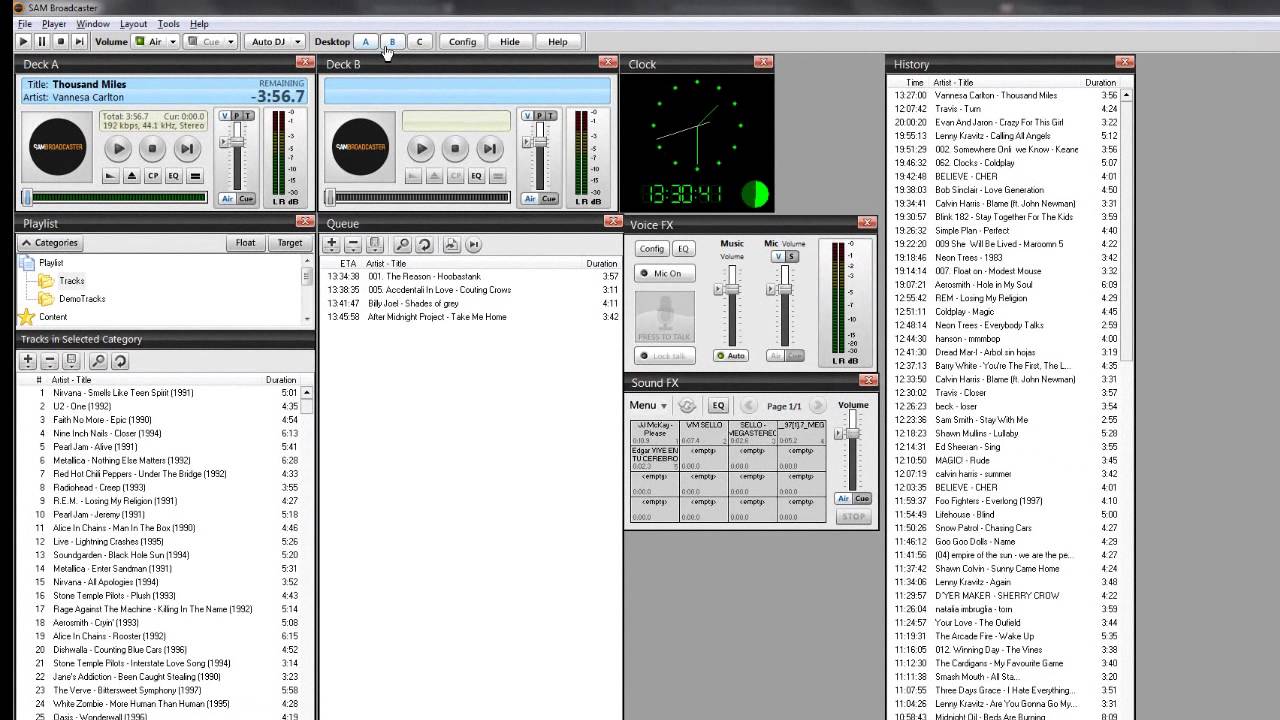This screenshot has height=720, width=1280.
Task: Switch to Desktop C
Action: [419, 42]
